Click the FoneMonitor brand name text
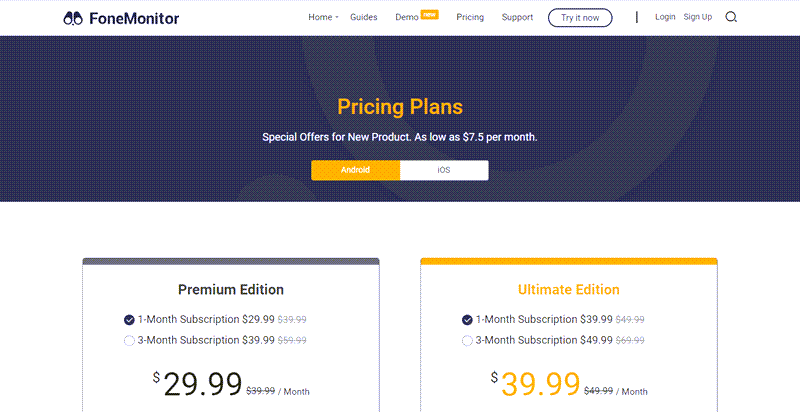 pyautogui.click(x=134, y=17)
